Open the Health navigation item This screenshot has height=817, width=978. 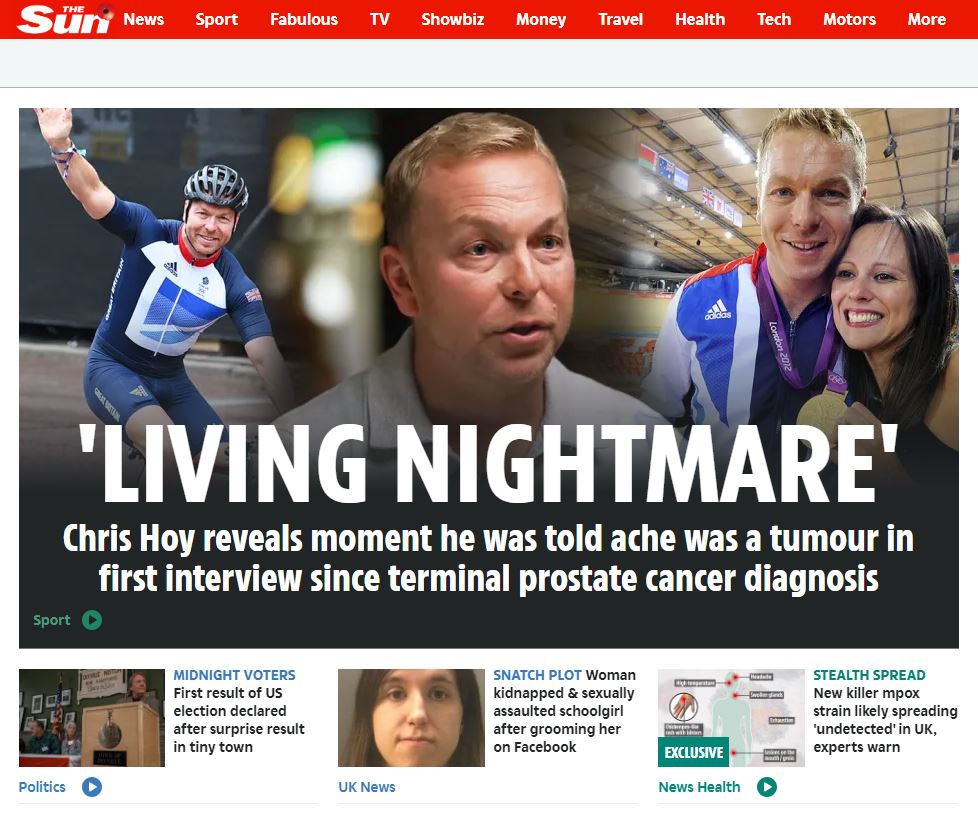click(700, 19)
